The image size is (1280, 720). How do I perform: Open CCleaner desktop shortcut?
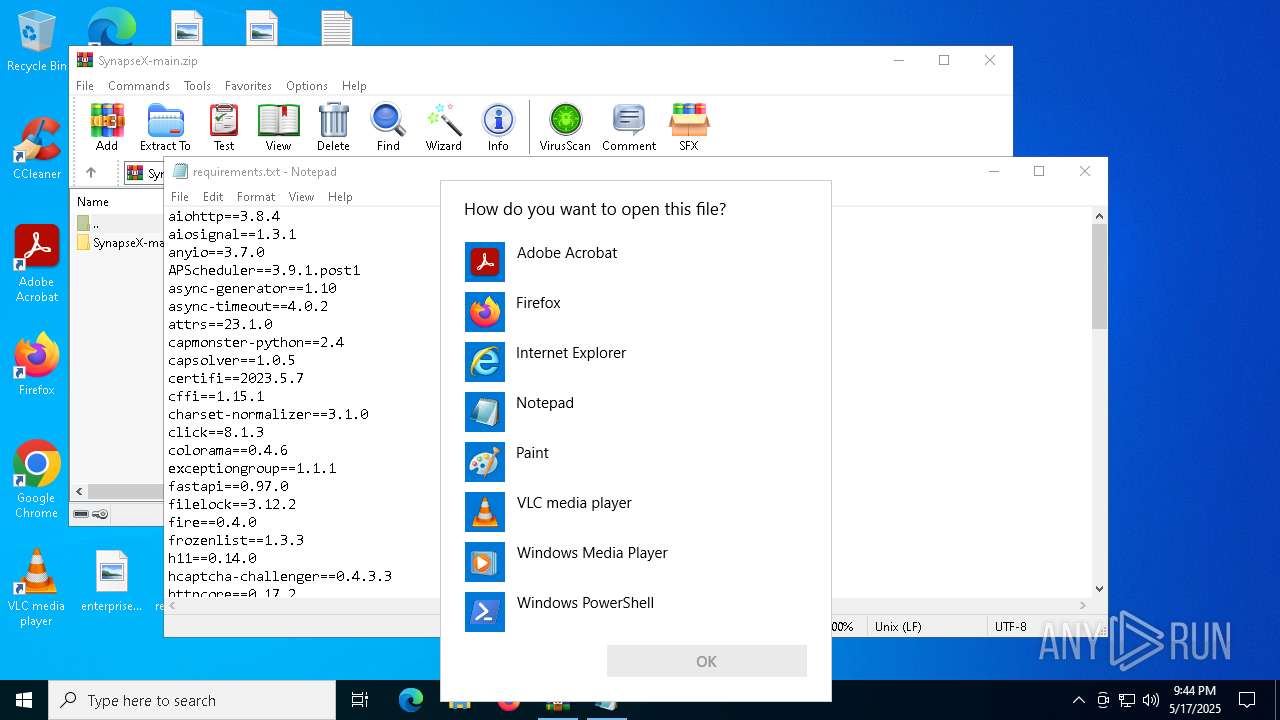[36, 149]
